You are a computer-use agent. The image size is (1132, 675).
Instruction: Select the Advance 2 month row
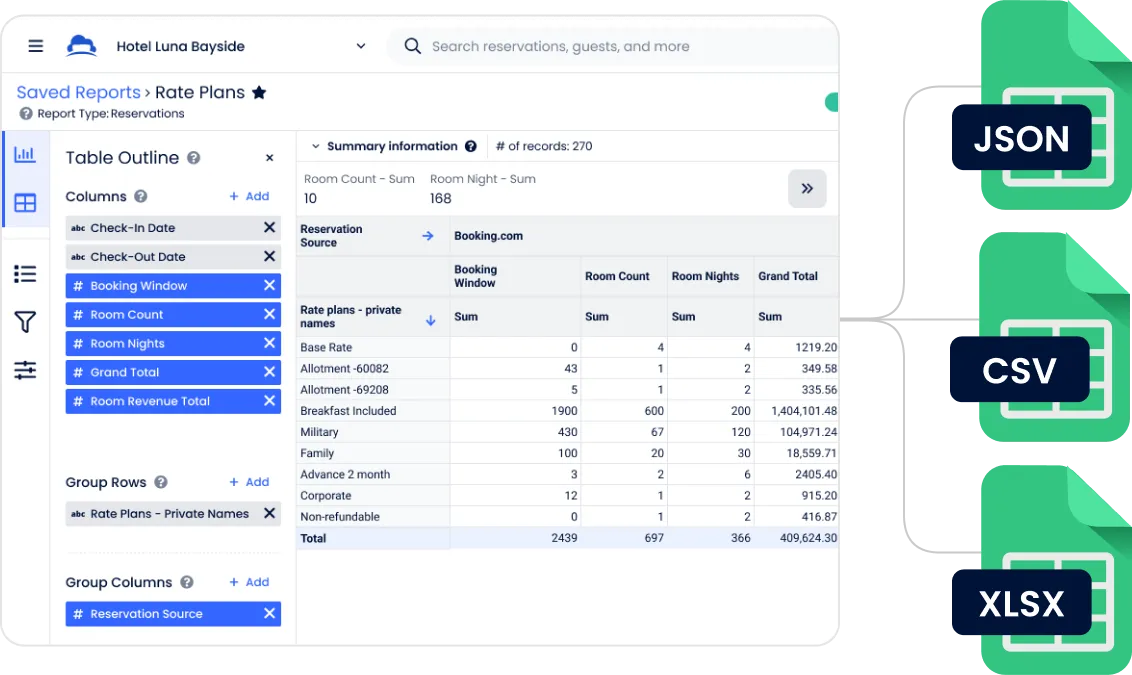coord(567,474)
